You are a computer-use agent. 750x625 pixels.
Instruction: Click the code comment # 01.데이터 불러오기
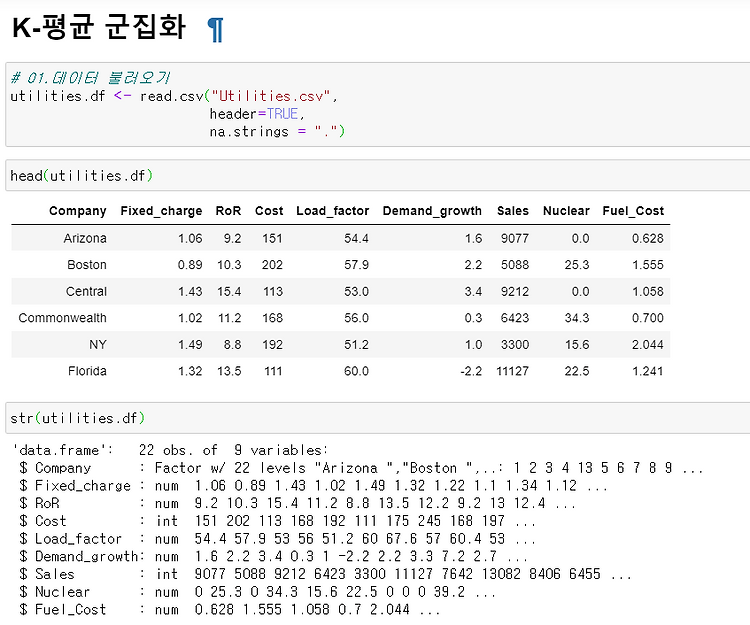[90, 77]
